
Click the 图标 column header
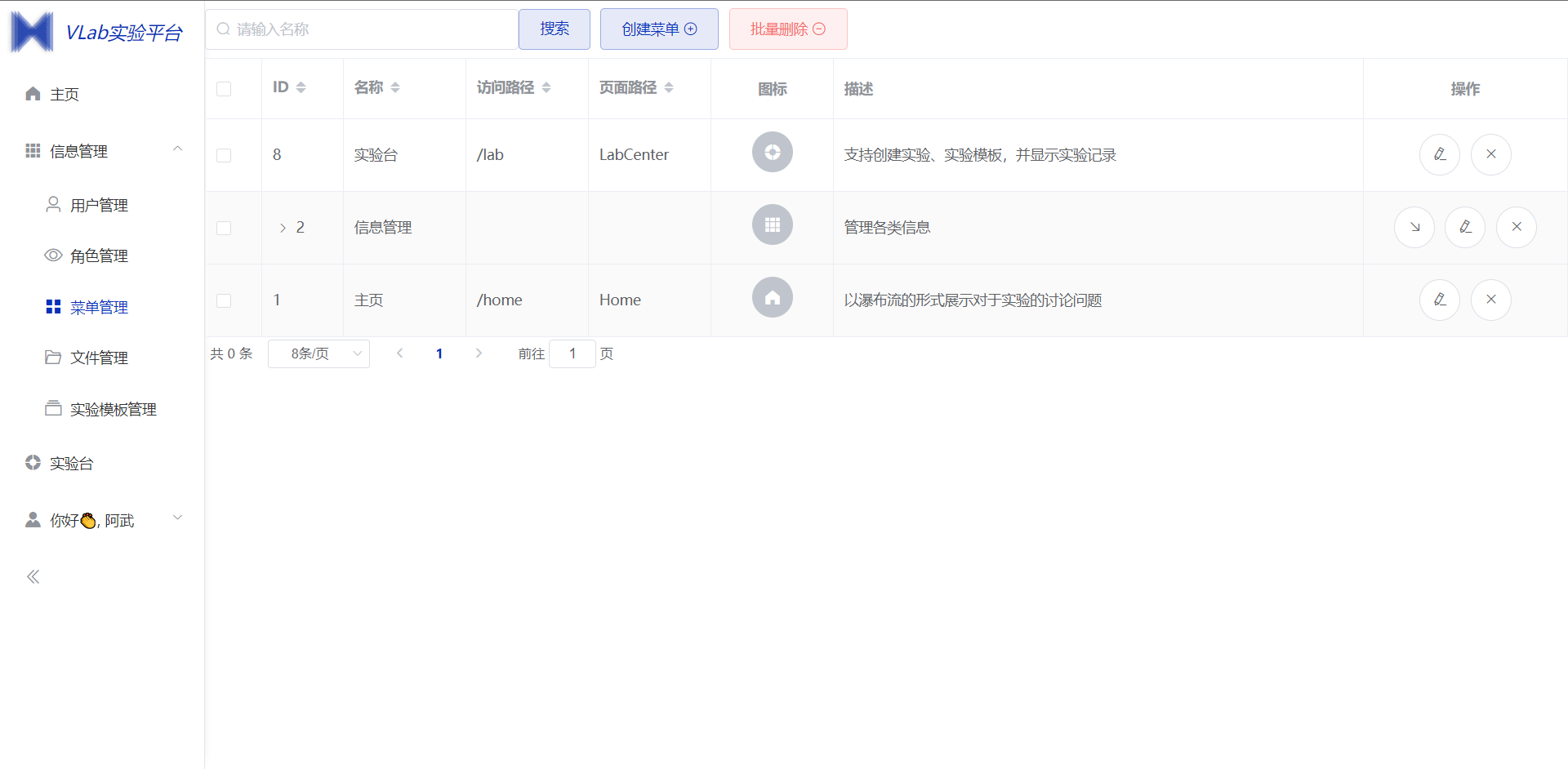(x=773, y=89)
